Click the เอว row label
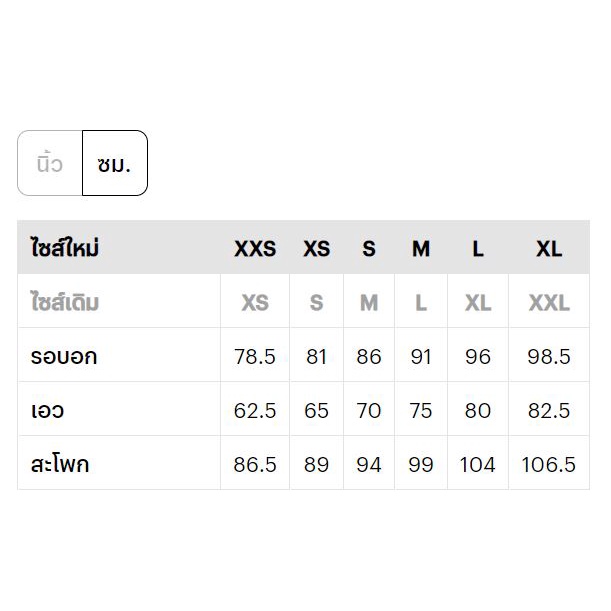The image size is (611, 611). point(47,410)
